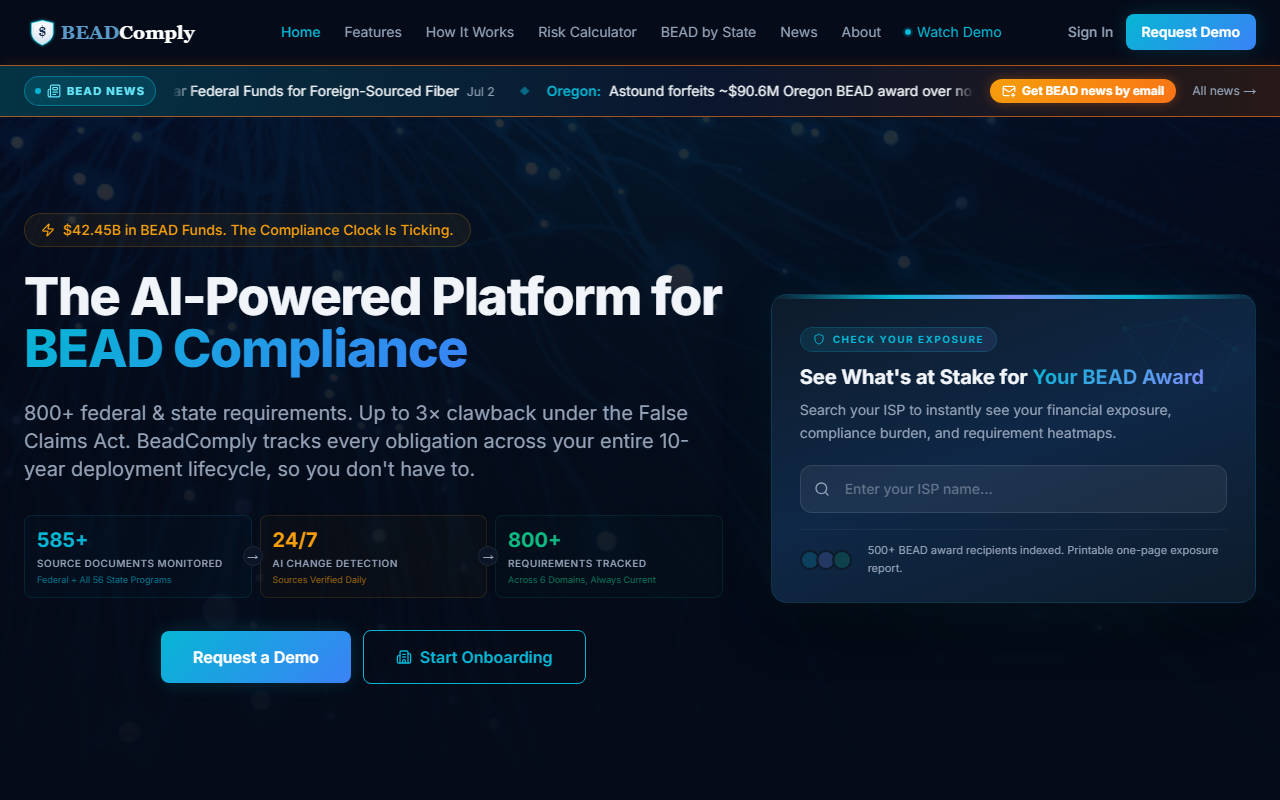The image size is (1280, 800).
Task: Click the CHECK YOUR EXPOSURE badge
Action: (898, 339)
